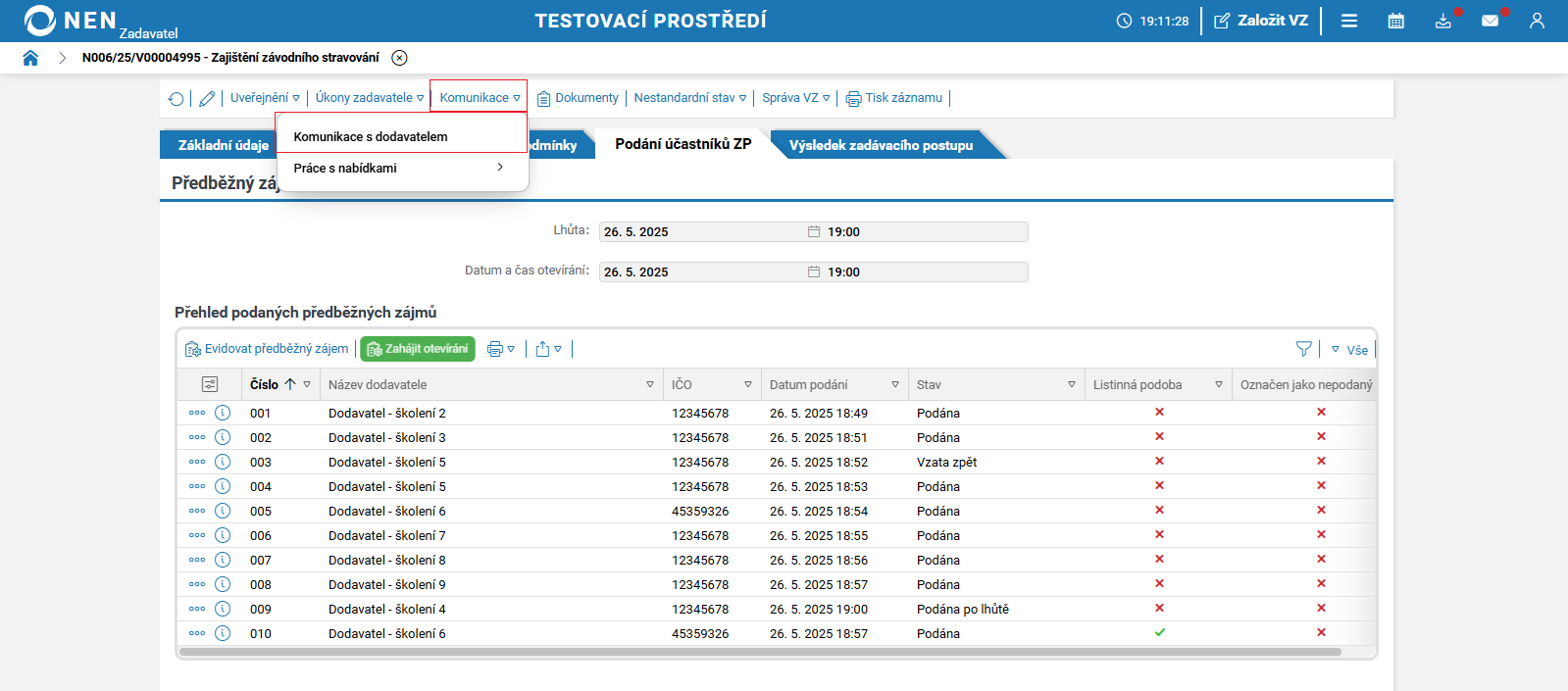This screenshot has height=691, width=1568.
Task: Select Komunikace s dodavatelem menu item
Action: tap(402, 136)
